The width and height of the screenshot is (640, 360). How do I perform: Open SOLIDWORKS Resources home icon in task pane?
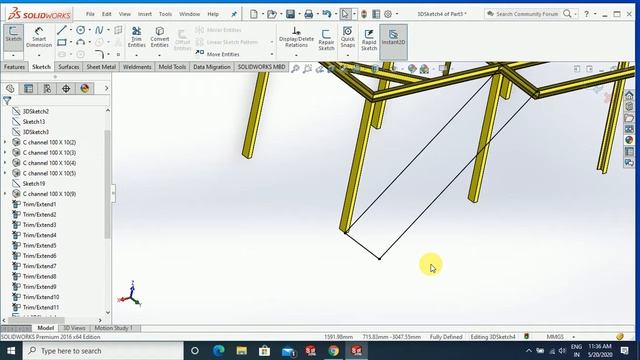point(629,95)
